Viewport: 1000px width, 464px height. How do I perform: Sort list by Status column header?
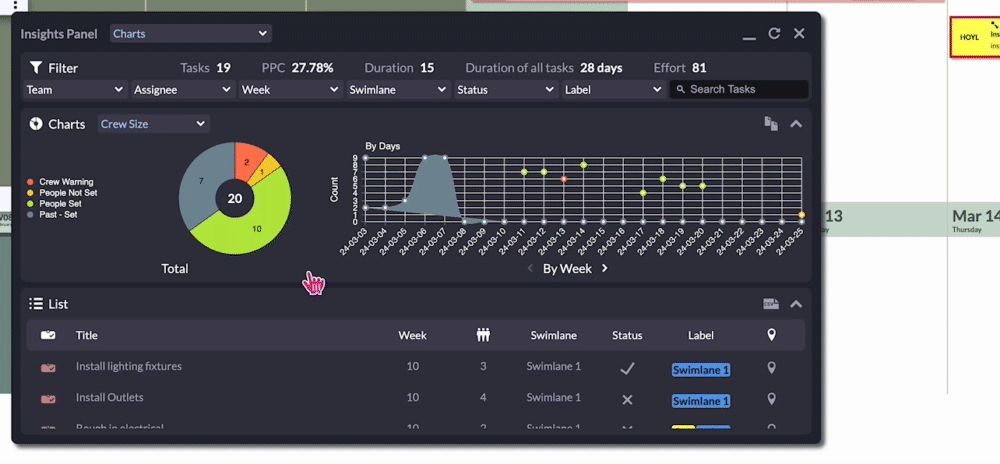point(627,335)
